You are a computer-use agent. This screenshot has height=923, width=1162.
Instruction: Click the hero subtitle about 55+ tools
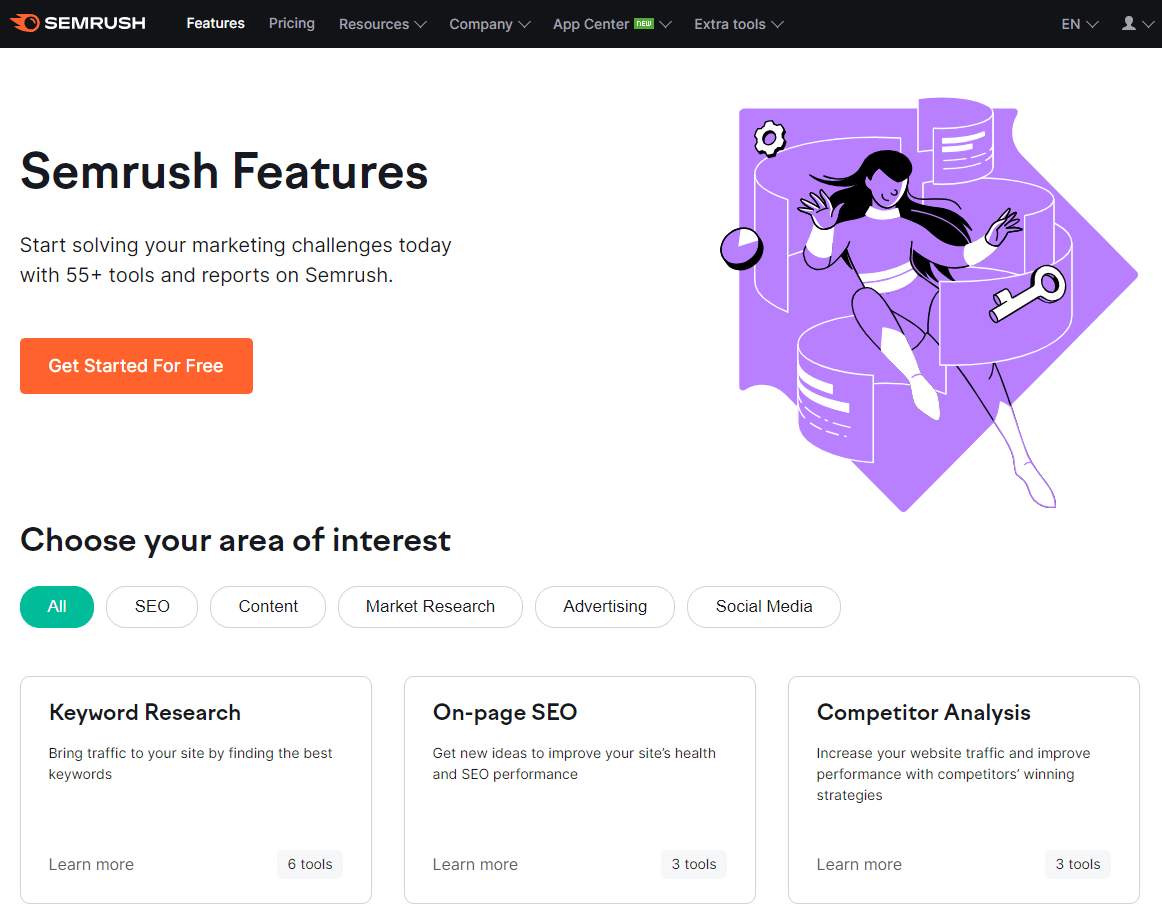click(236, 260)
